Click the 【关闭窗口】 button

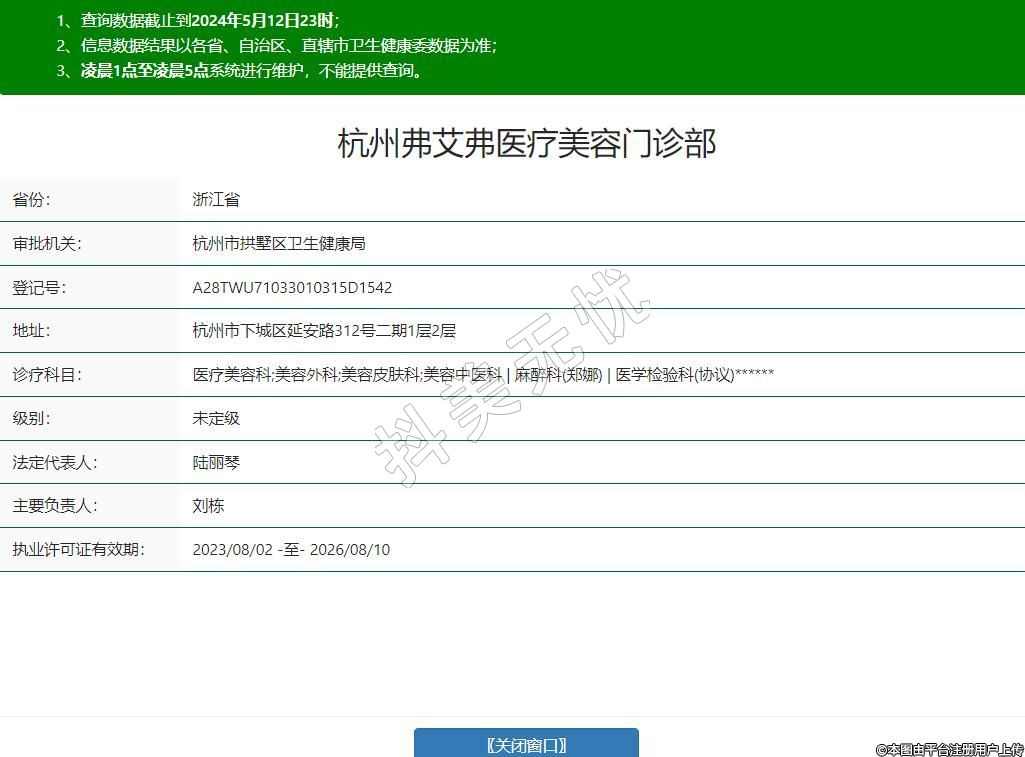[526, 744]
